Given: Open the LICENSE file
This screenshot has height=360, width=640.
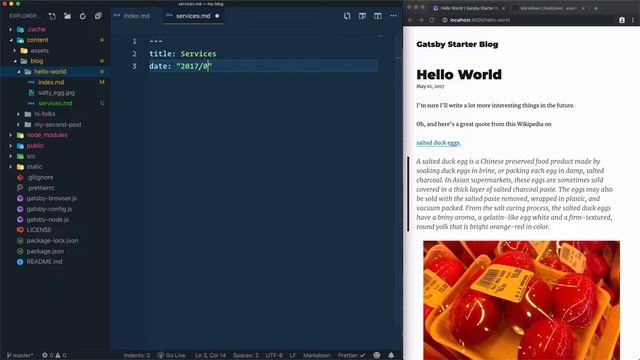Looking at the screenshot, I should coord(39,230).
